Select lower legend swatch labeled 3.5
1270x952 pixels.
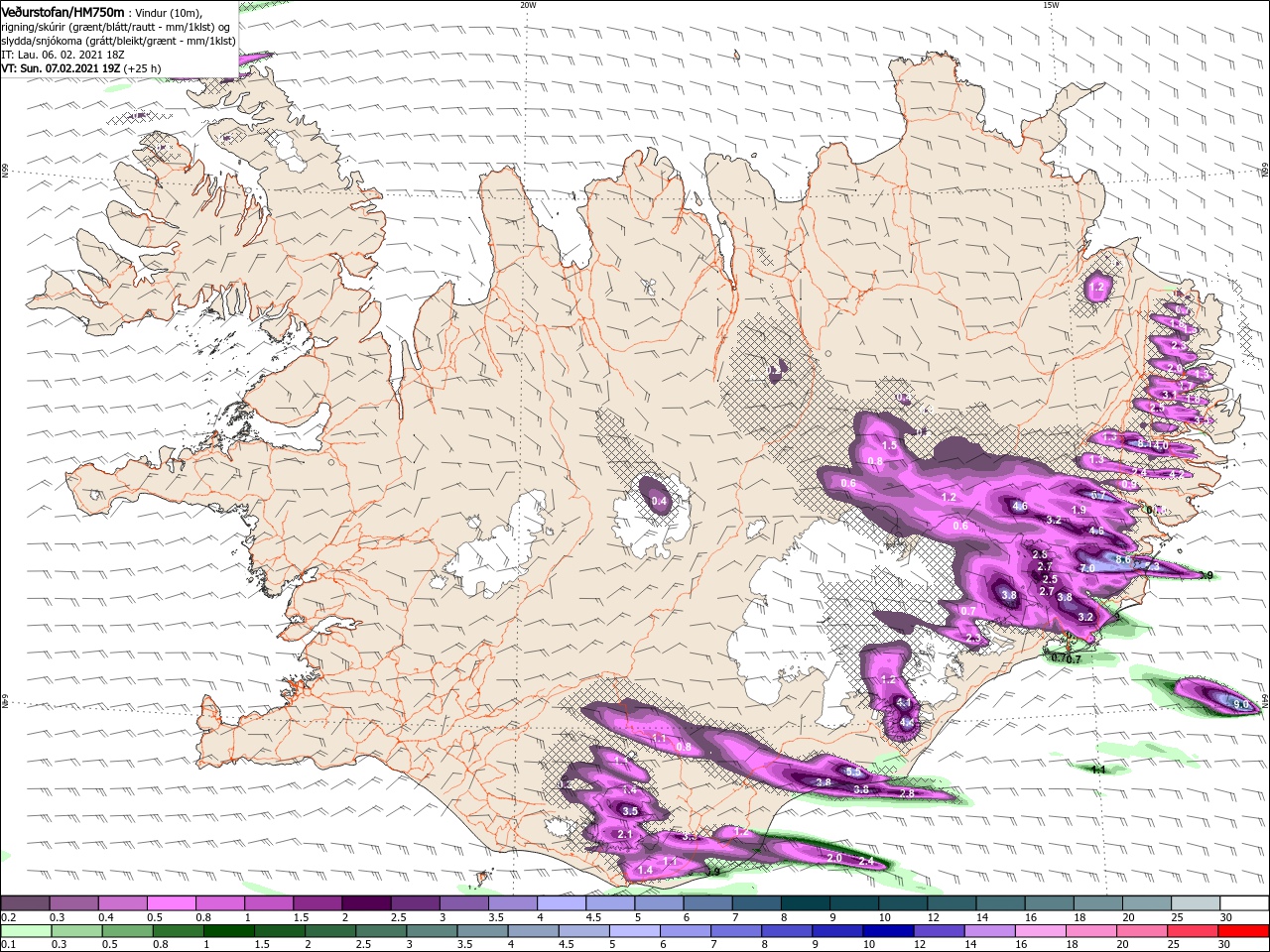[481, 931]
